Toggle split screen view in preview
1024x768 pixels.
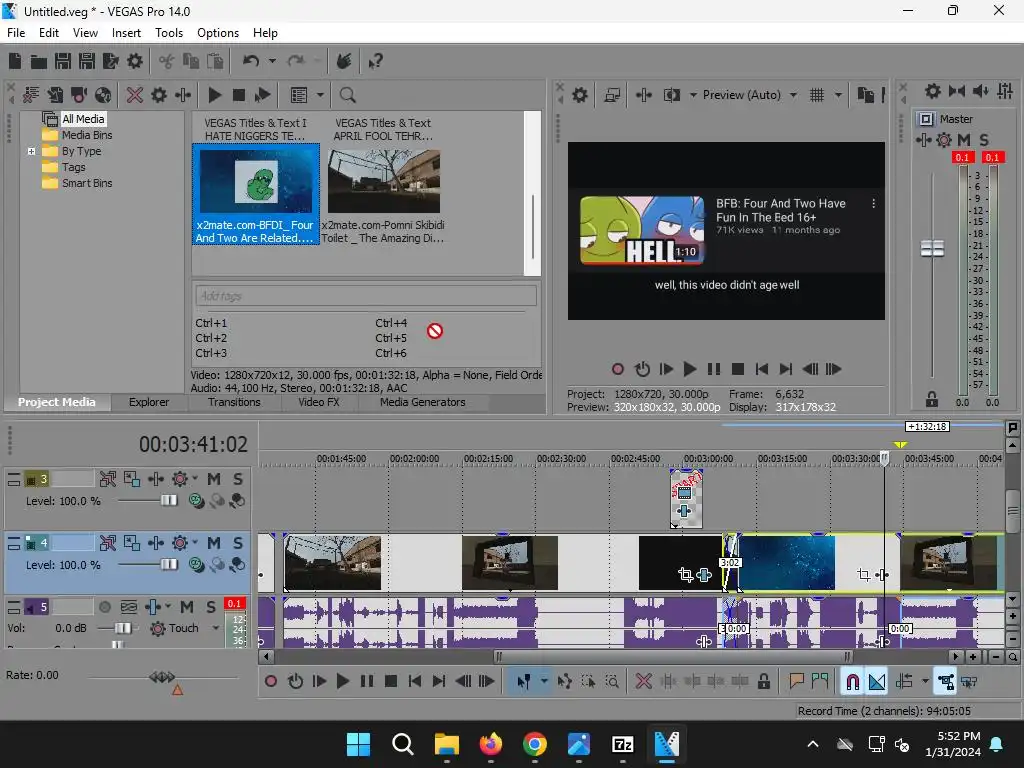click(x=671, y=95)
